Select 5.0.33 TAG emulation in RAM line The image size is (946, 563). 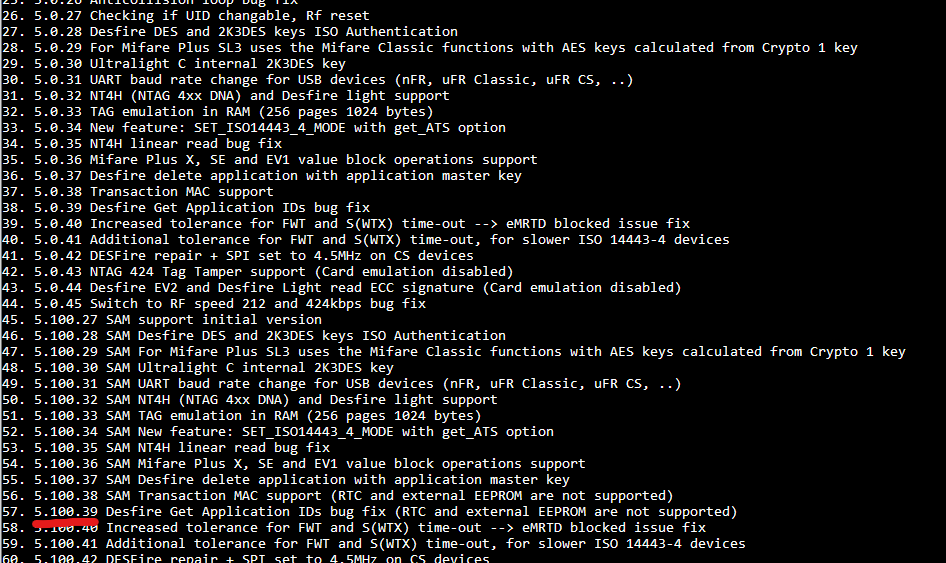tap(218, 112)
